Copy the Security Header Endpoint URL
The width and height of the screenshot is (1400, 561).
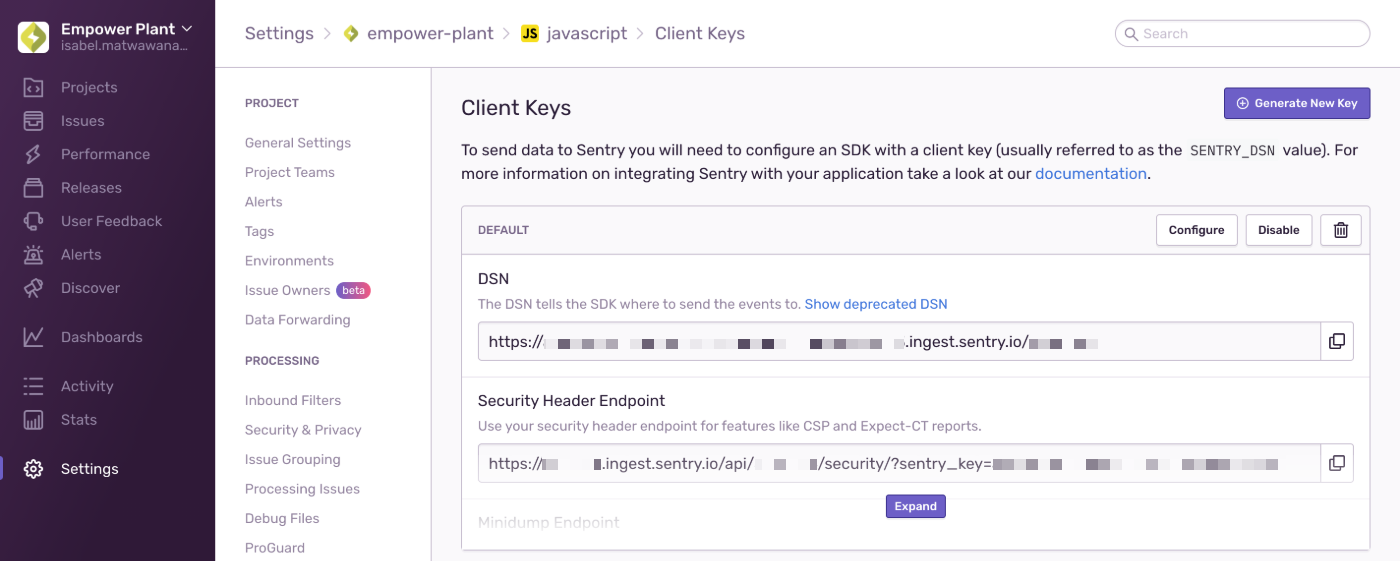[x=1337, y=463]
